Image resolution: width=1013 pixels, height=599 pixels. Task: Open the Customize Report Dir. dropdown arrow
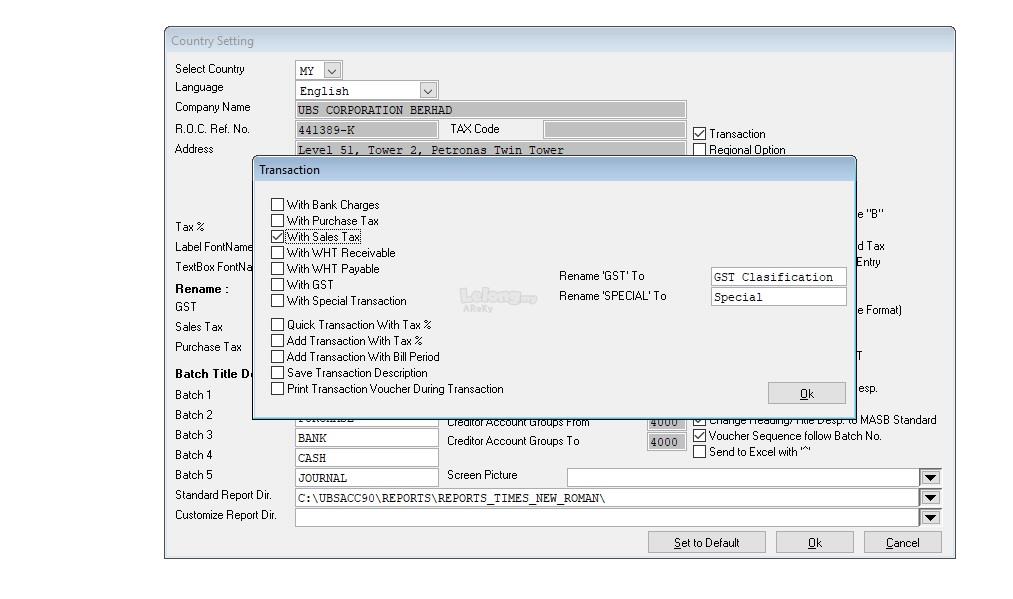[930, 518]
